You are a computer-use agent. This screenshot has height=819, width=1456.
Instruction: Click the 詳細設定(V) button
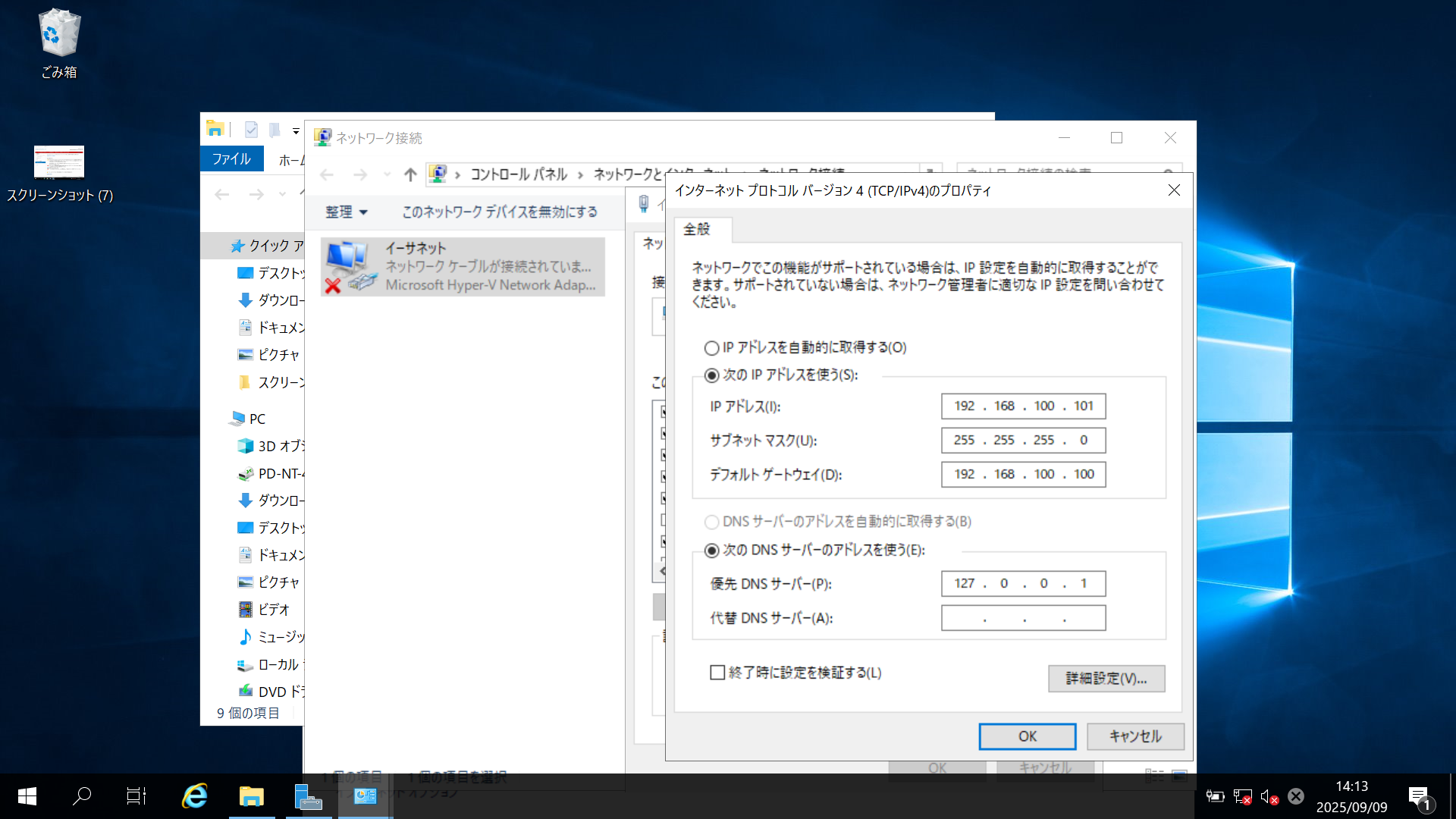[1106, 678]
